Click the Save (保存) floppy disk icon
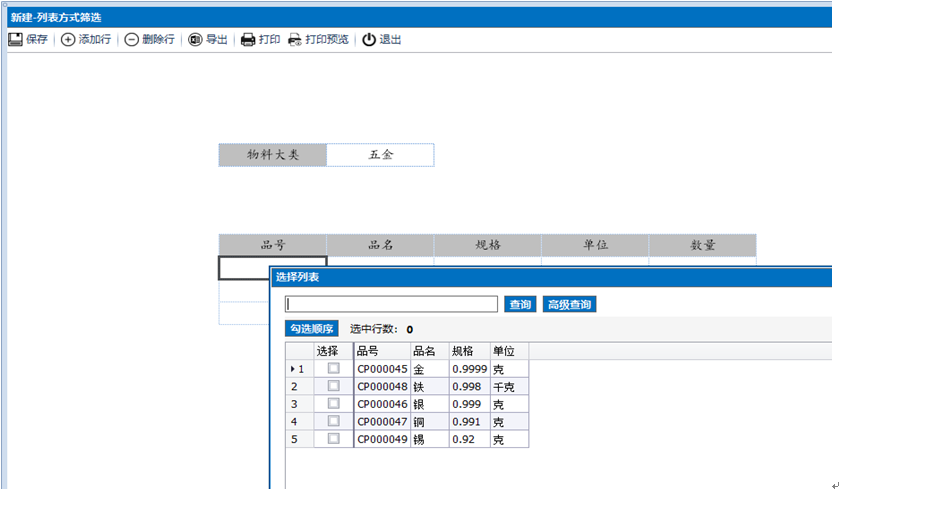This screenshot has width=942, height=511. [x=16, y=40]
